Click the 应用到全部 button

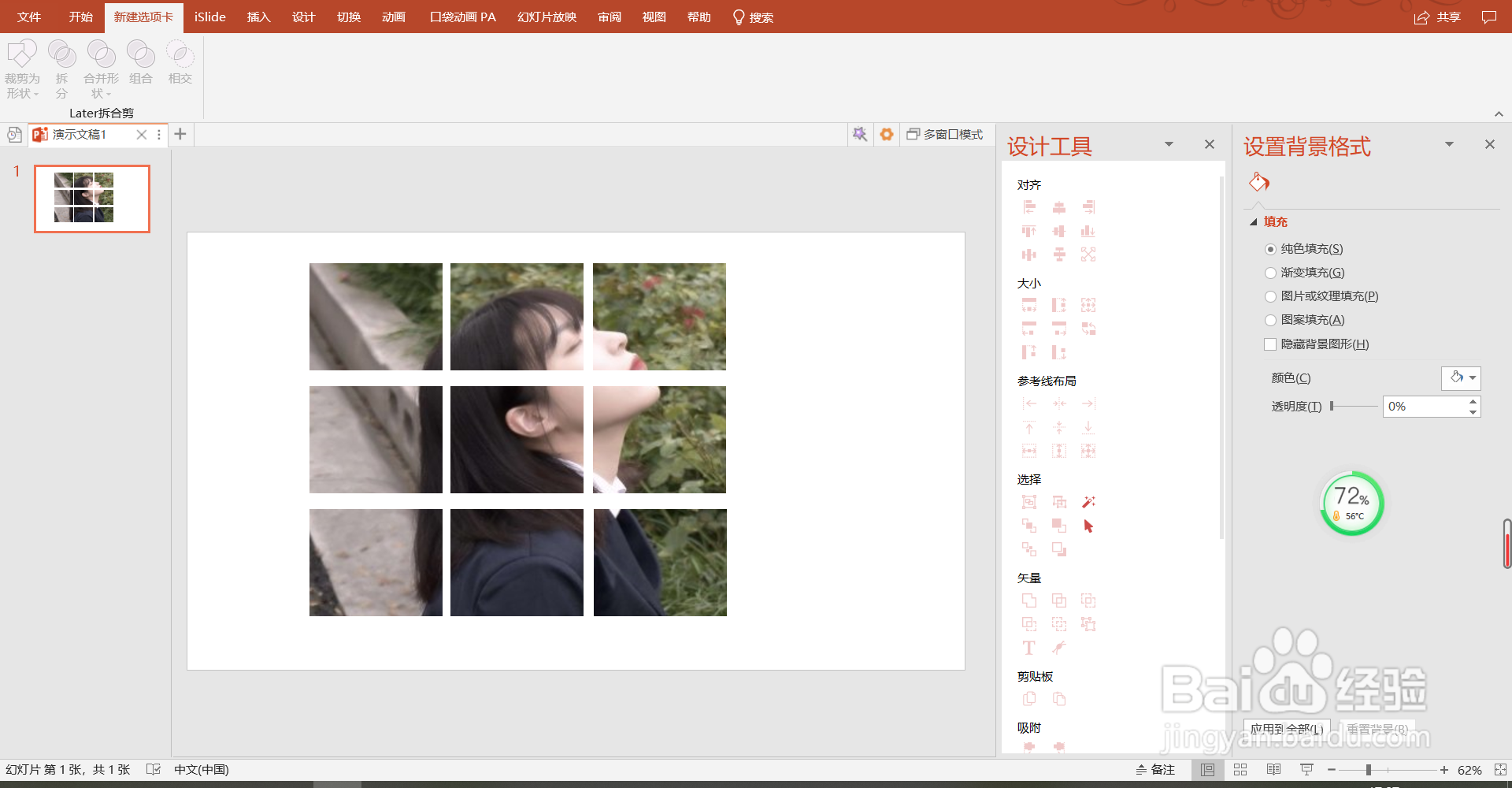click(x=1287, y=729)
